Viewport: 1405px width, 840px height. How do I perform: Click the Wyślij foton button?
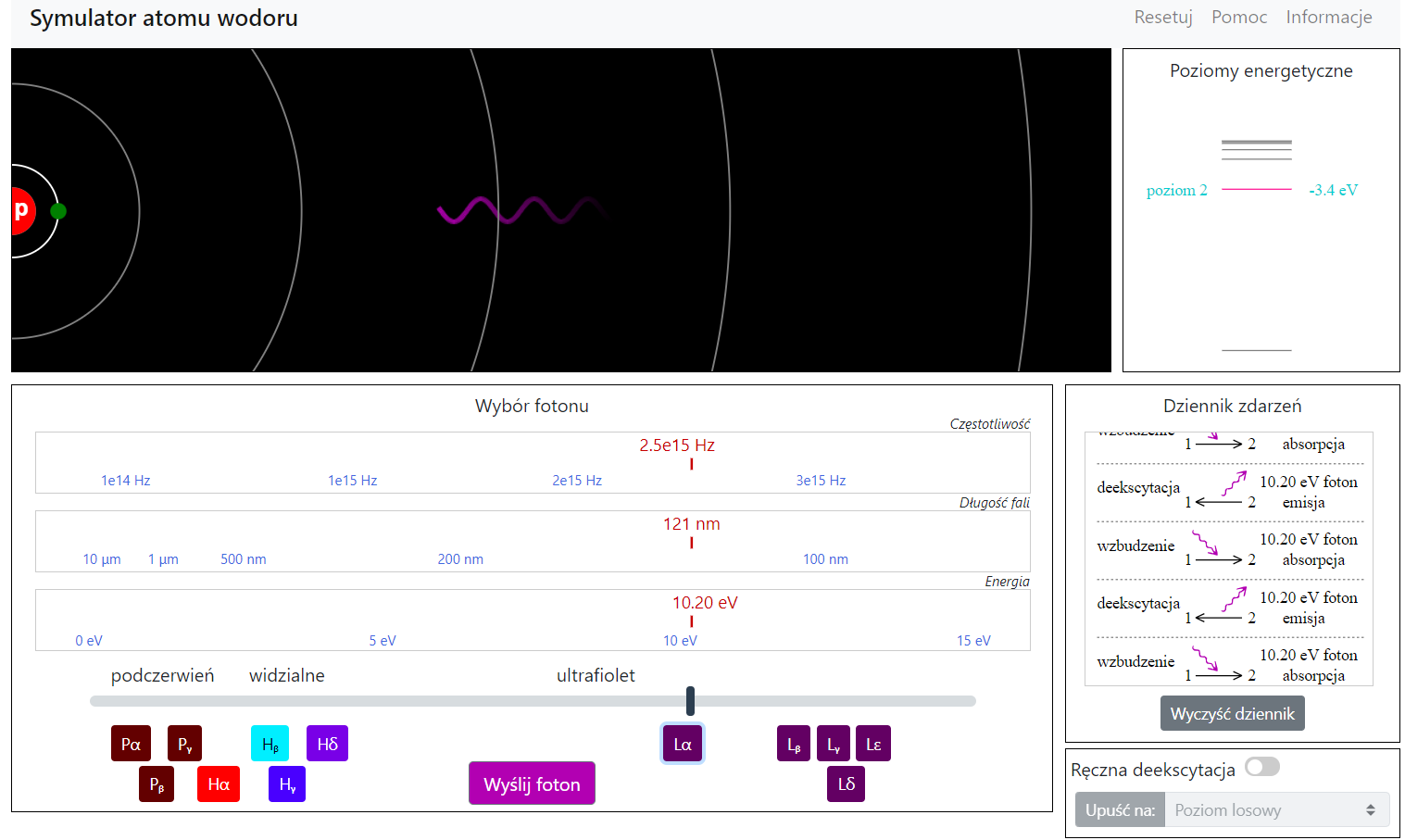[532, 784]
